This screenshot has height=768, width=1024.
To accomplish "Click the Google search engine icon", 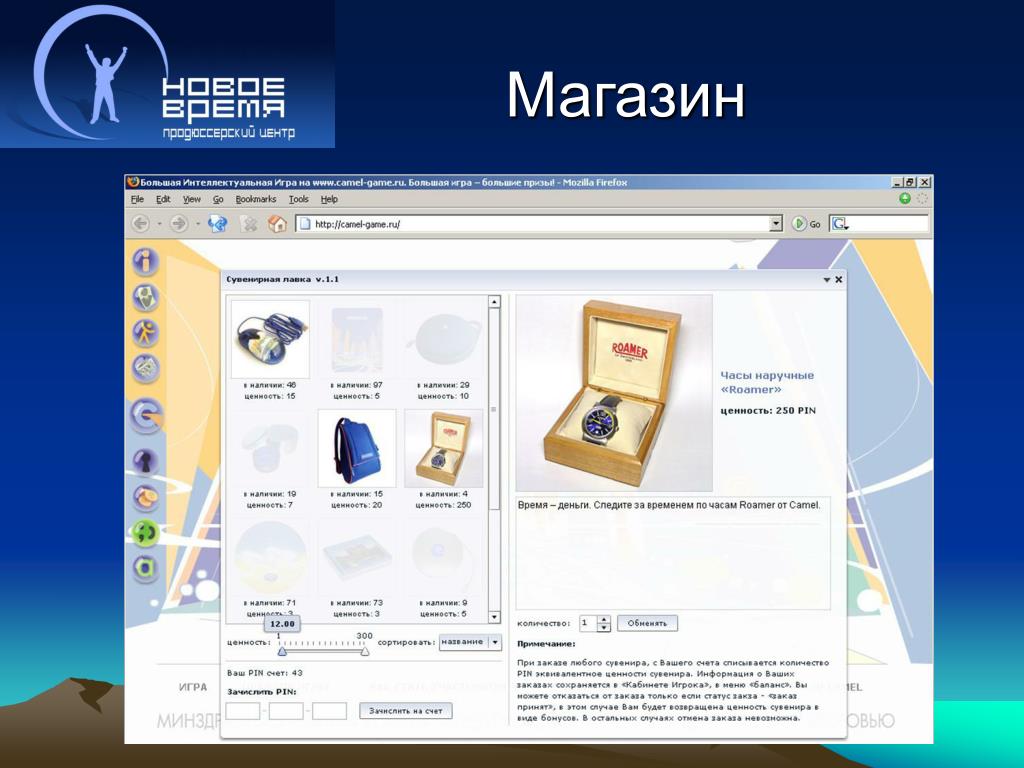I will [x=839, y=223].
